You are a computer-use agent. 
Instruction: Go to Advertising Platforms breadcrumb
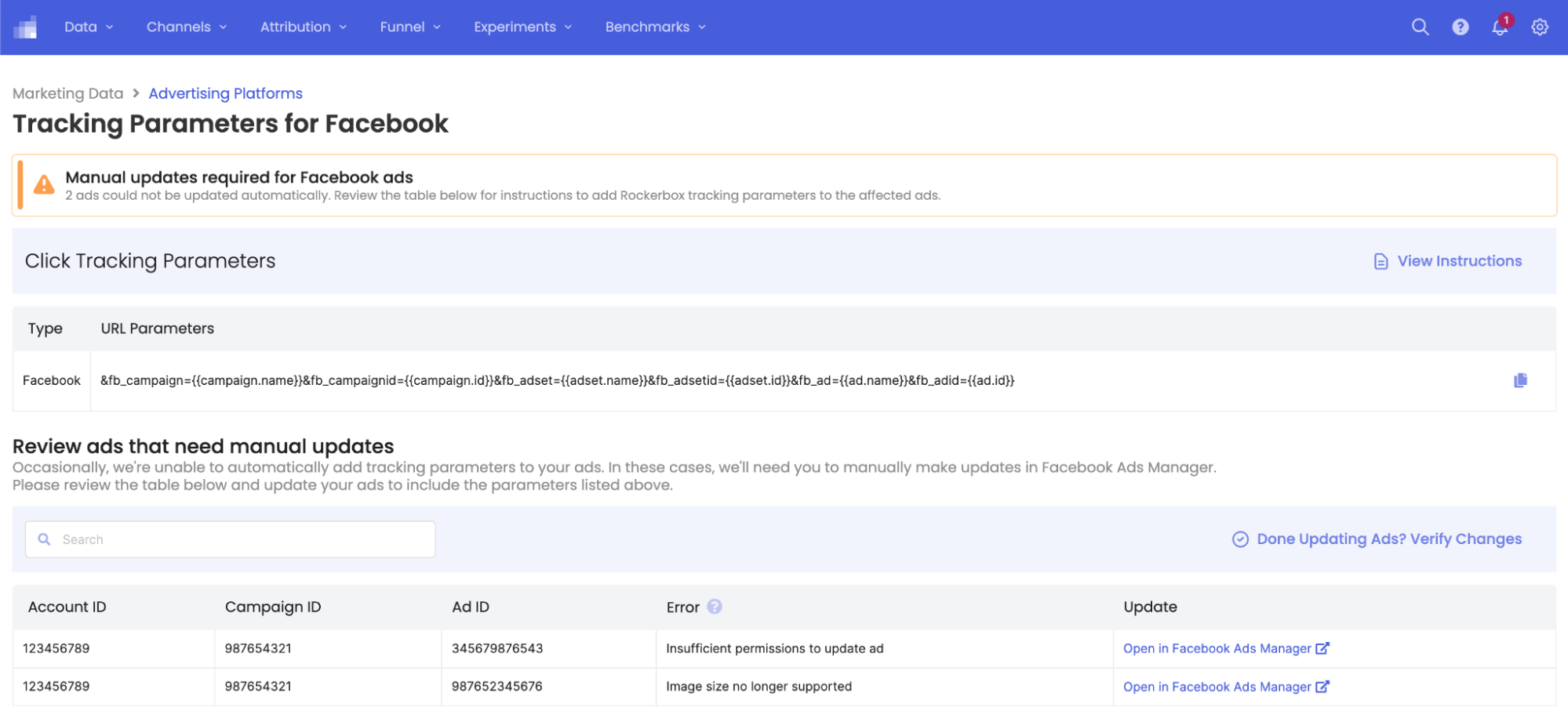(225, 93)
